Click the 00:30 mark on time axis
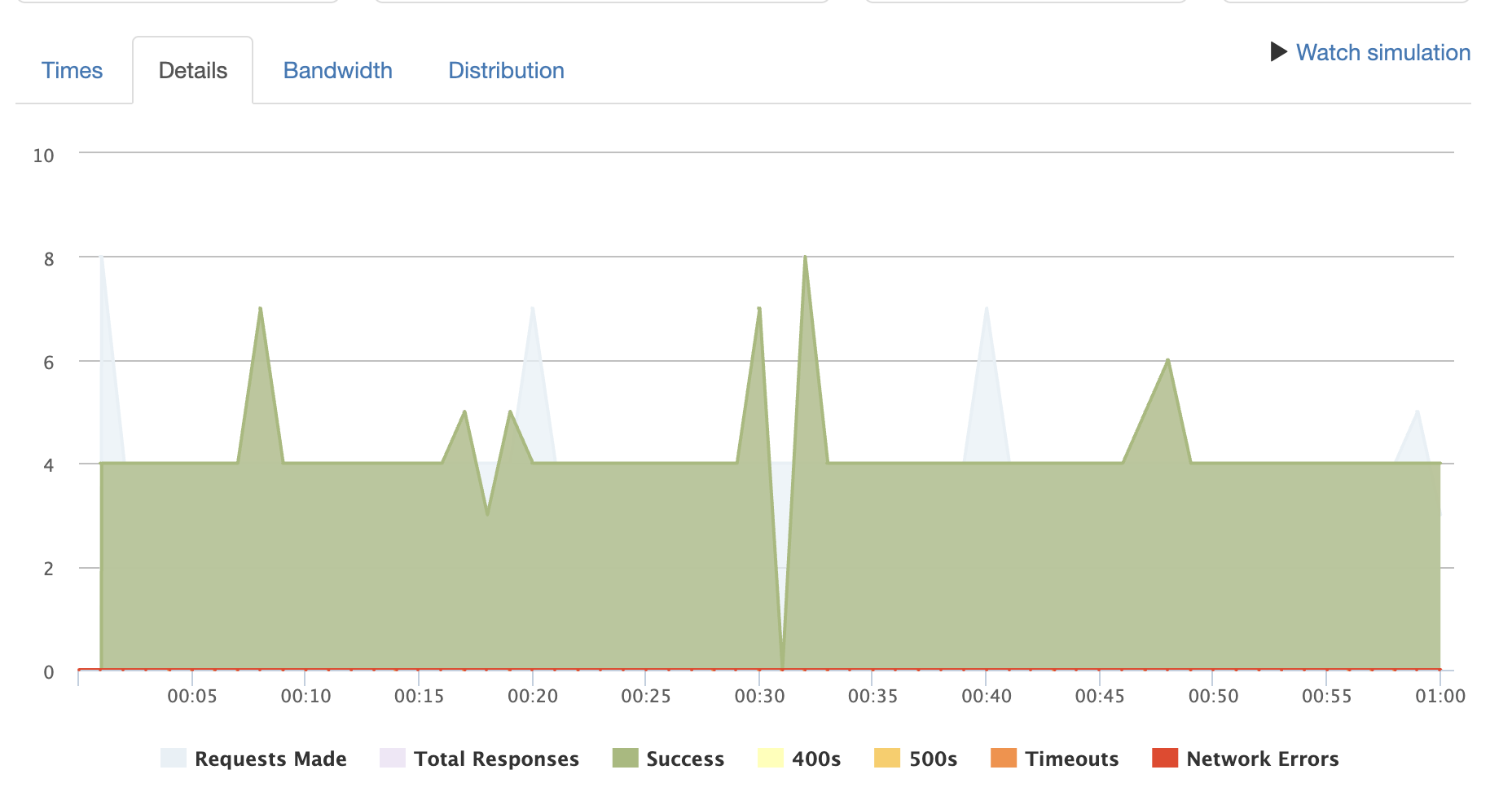This screenshot has height=805, width=1512. point(759,696)
